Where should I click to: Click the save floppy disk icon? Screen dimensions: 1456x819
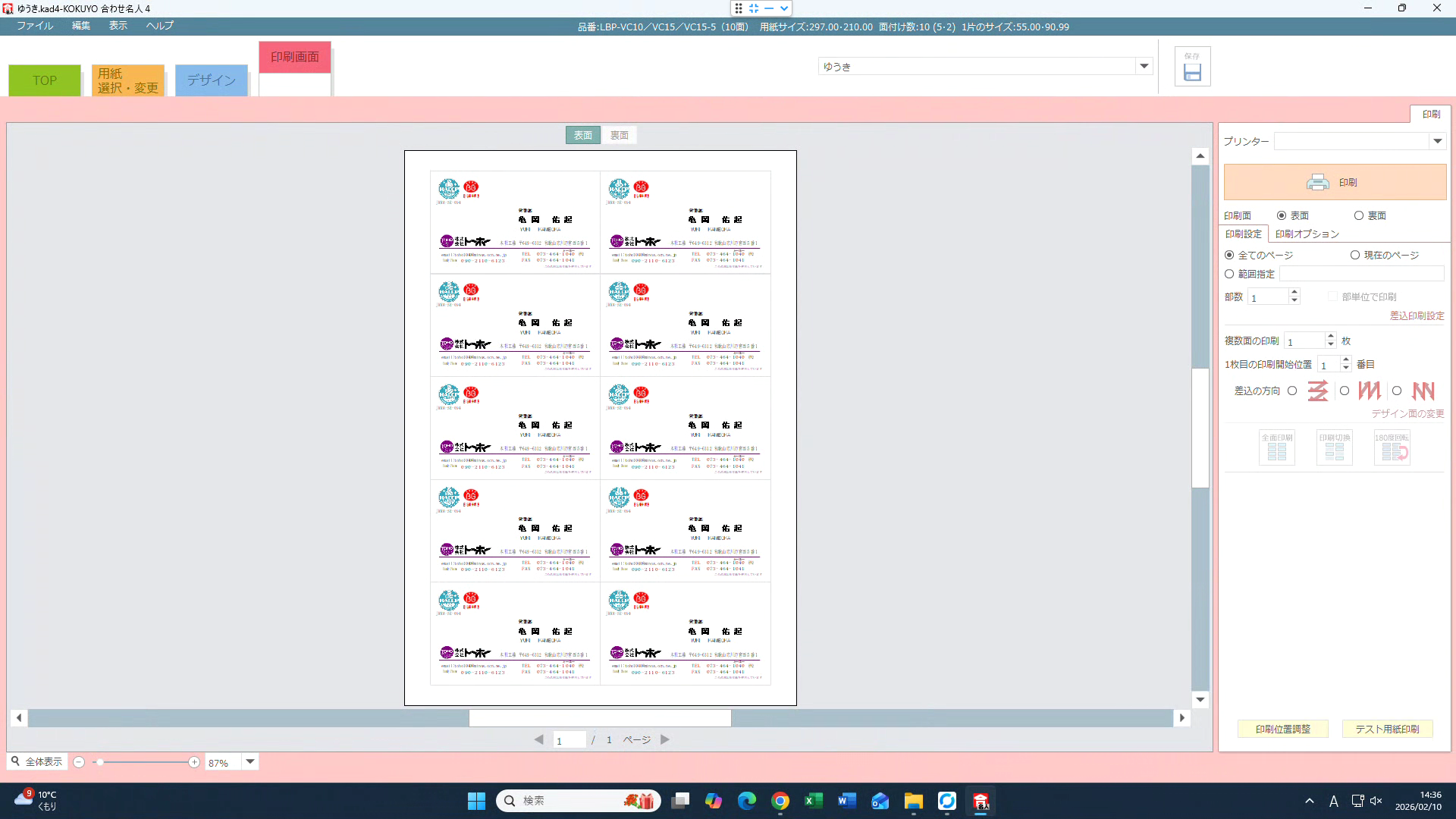pos(1192,72)
